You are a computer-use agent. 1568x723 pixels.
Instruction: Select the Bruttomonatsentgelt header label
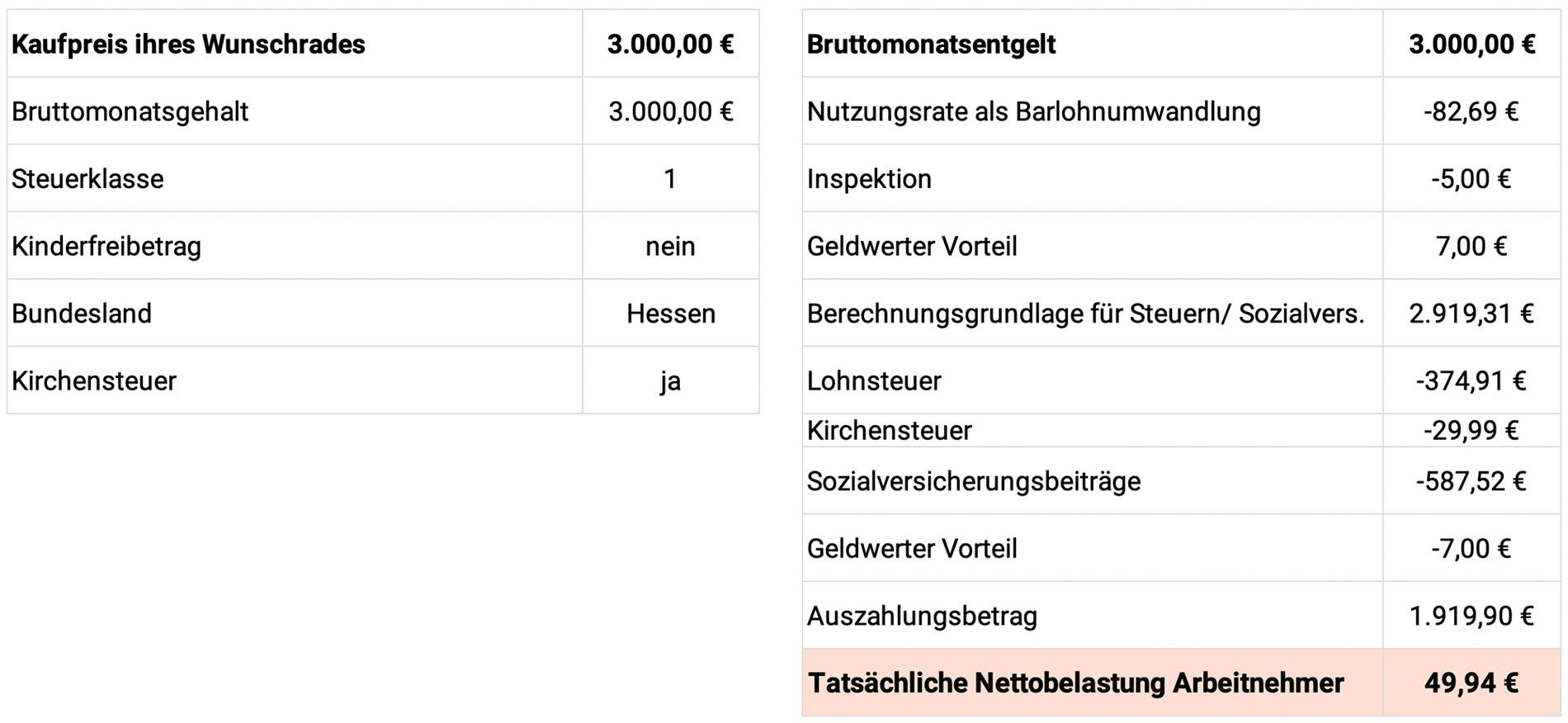(x=931, y=44)
